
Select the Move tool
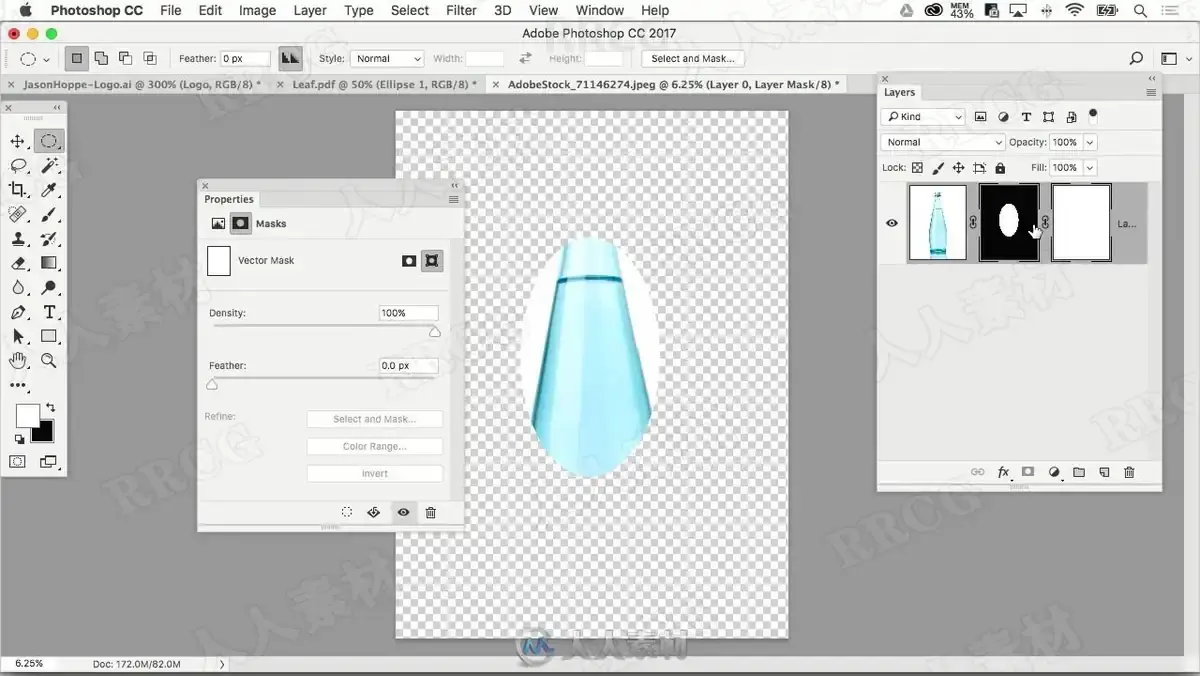click(x=18, y=141)
